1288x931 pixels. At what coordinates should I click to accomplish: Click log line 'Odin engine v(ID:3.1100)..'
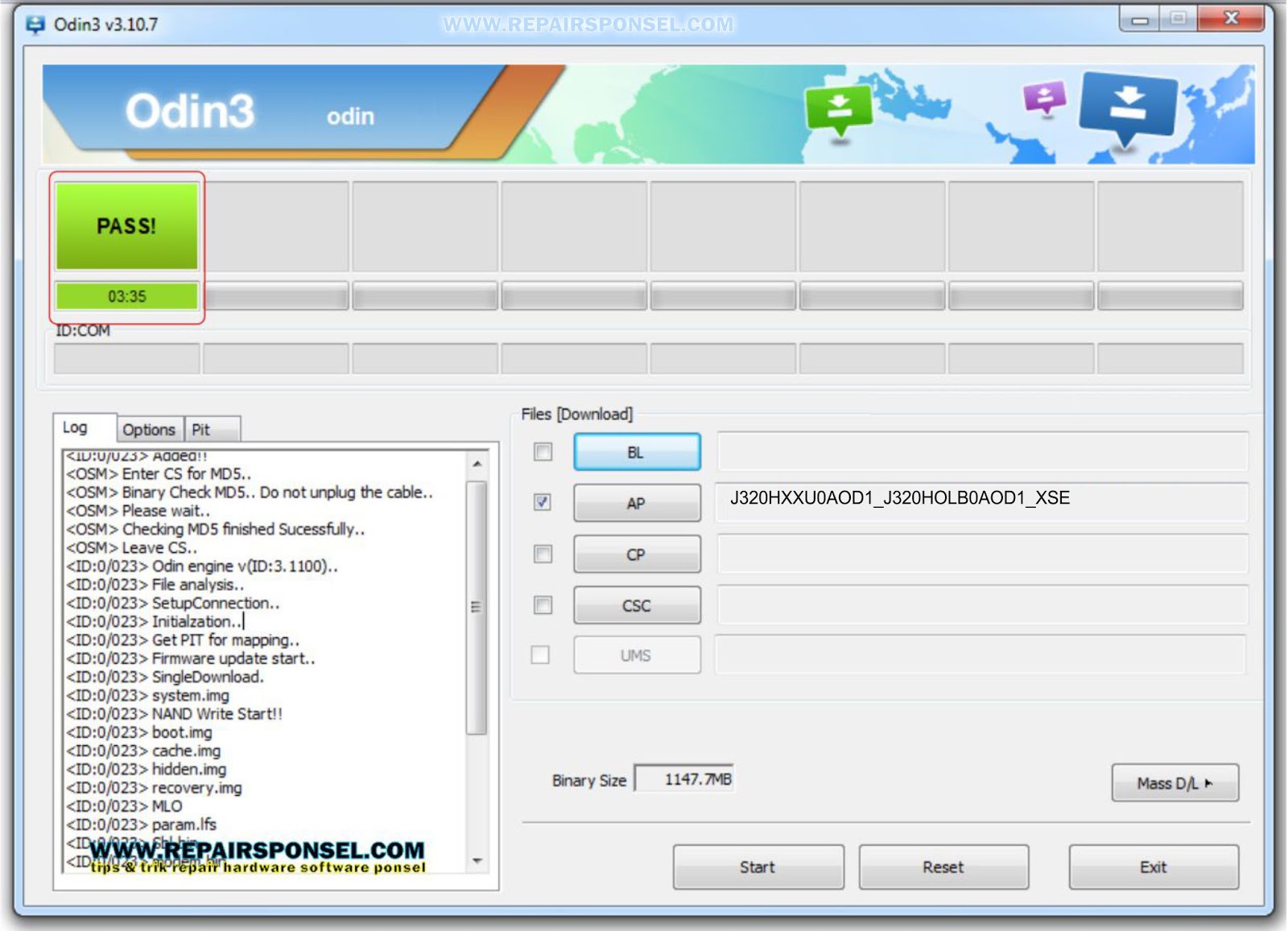tap(202, 566)
